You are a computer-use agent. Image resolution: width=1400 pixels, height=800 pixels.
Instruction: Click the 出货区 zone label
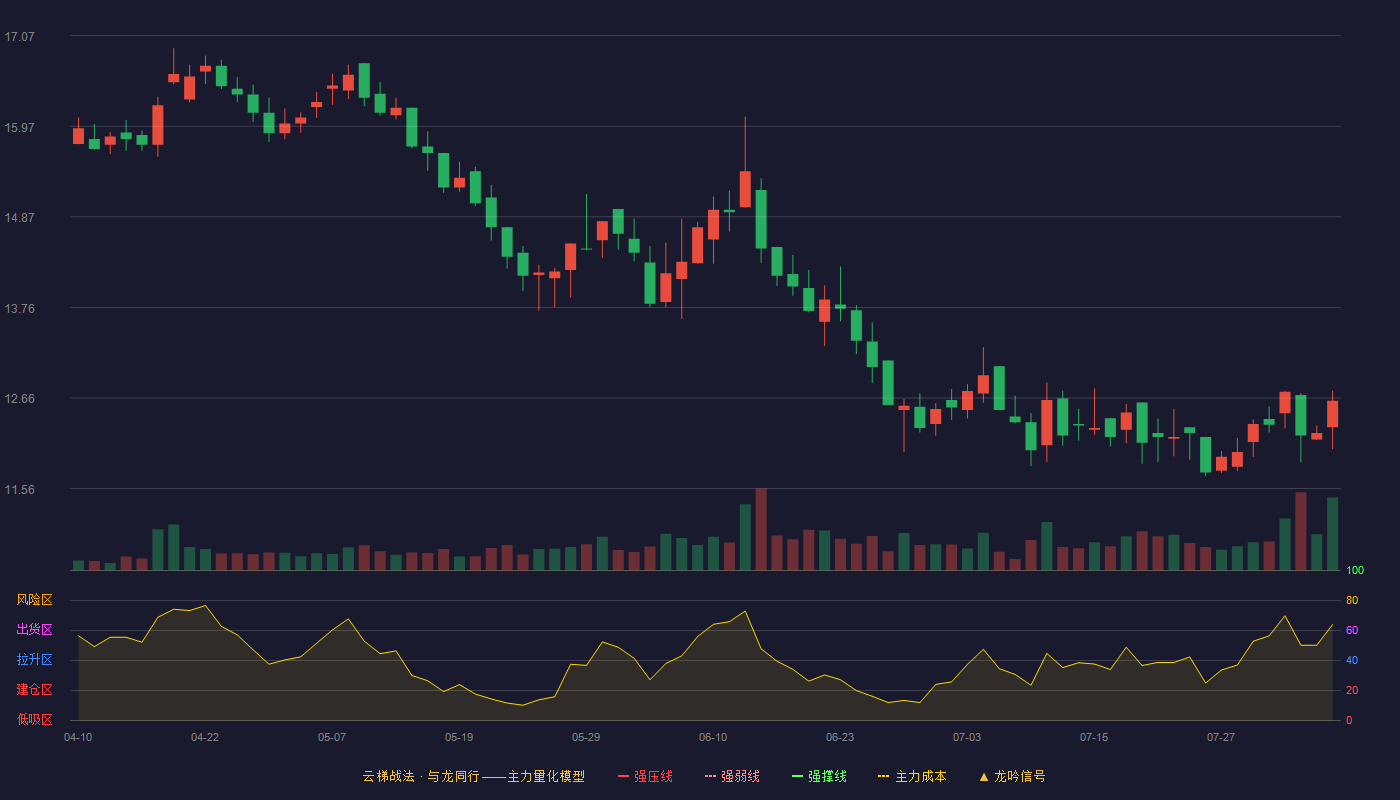coord(34,630)
